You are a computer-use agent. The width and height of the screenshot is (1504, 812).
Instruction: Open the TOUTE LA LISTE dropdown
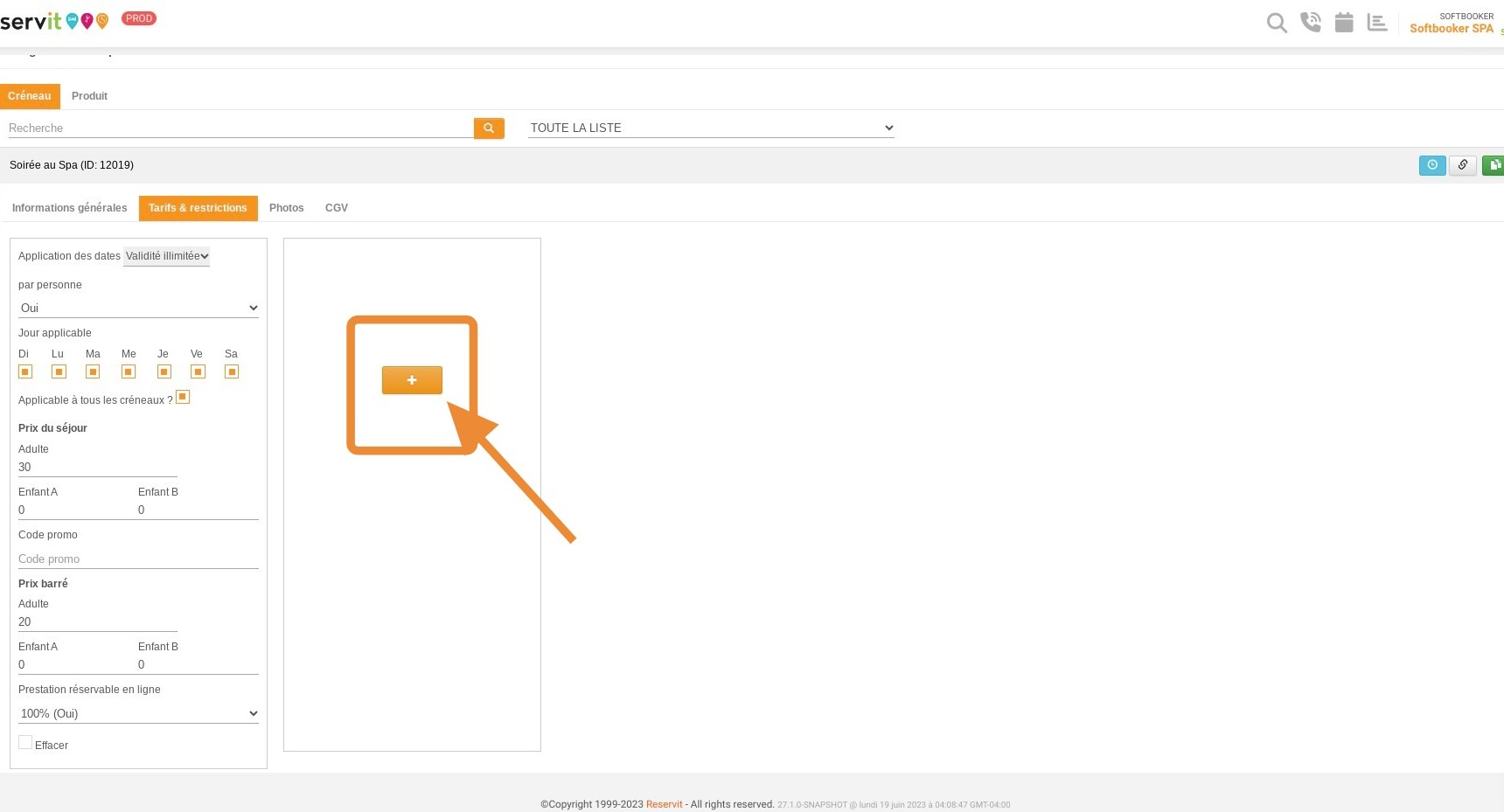coord(711,128)
